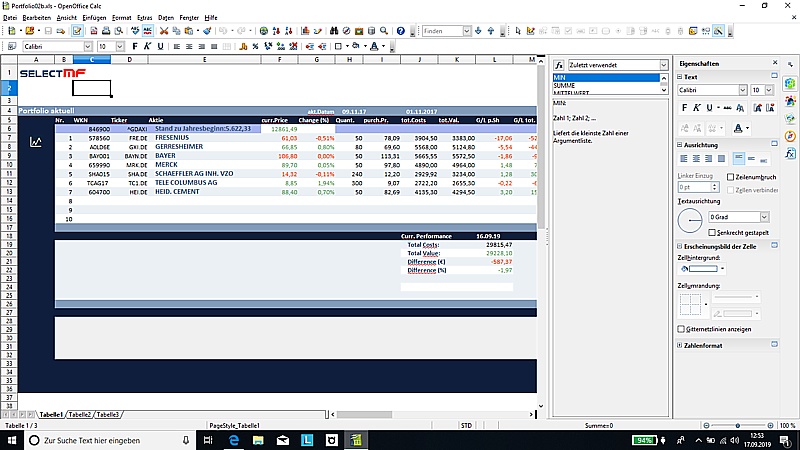Sort descending icon in toolbar

289,31
